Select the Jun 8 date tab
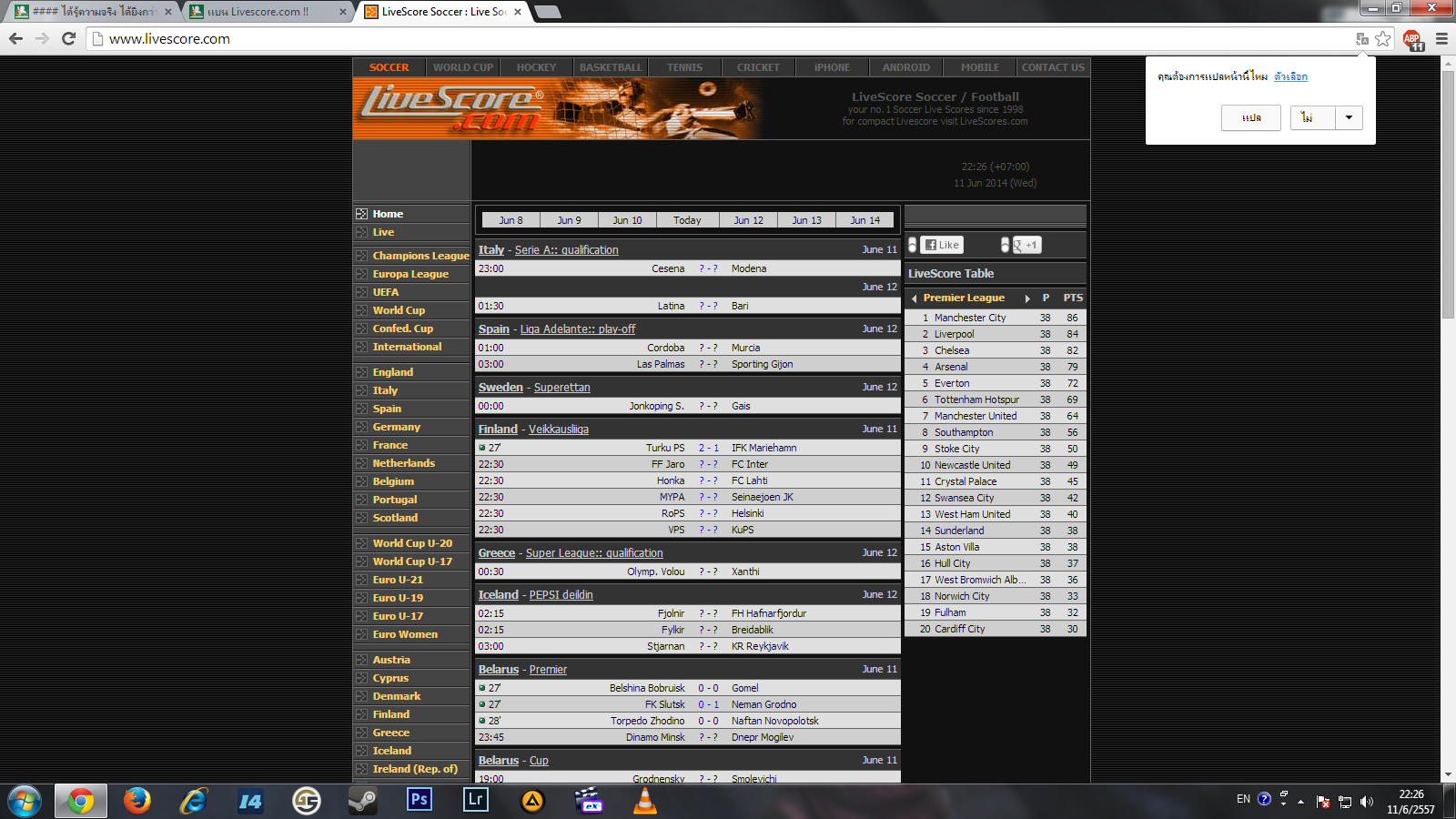Image resolution: width=1456 pixels, height=819 pixels. (x=511, y=220)
